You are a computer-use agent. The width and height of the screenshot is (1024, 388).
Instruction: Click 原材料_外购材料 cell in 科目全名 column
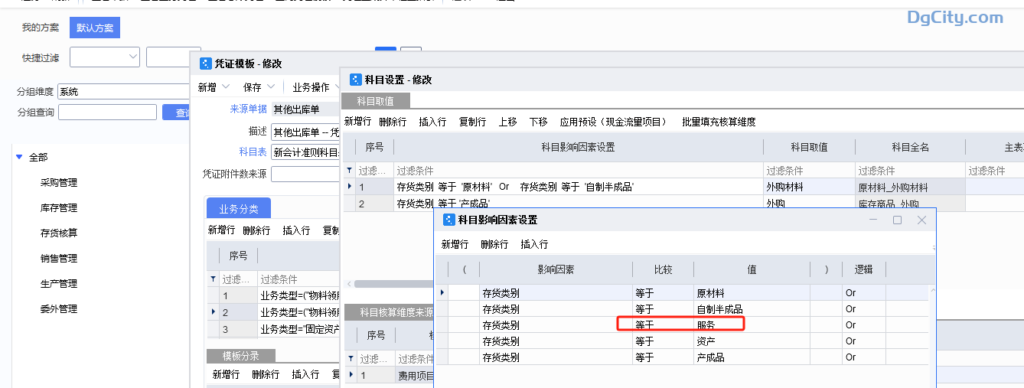(909, 187)
